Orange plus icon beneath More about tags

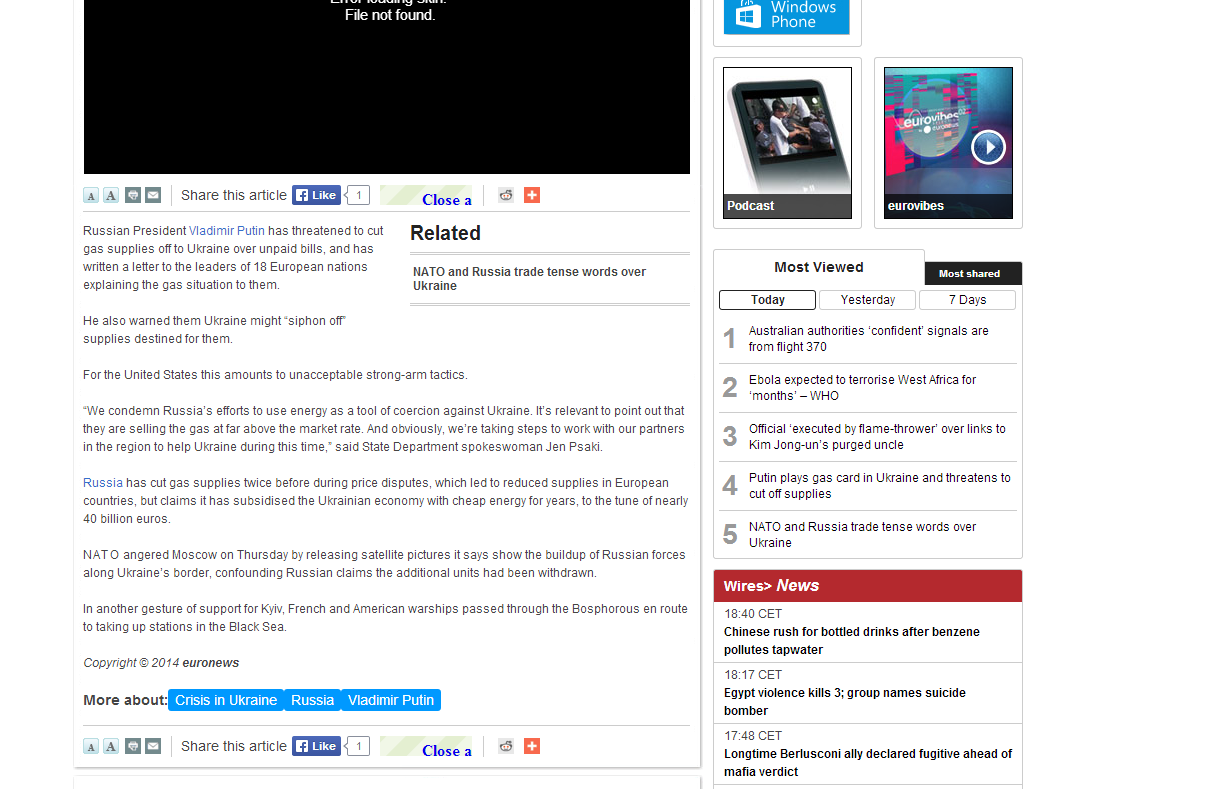pos(532,746)
